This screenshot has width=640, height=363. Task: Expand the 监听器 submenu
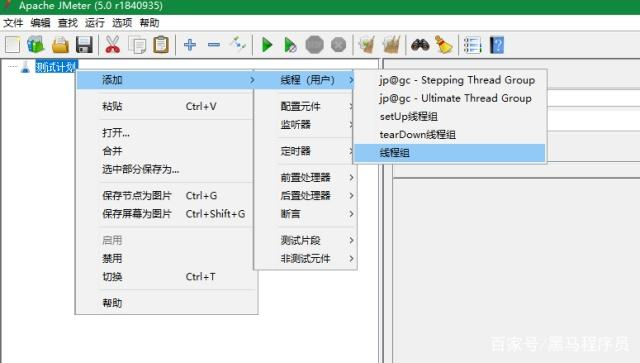[305, 125]
